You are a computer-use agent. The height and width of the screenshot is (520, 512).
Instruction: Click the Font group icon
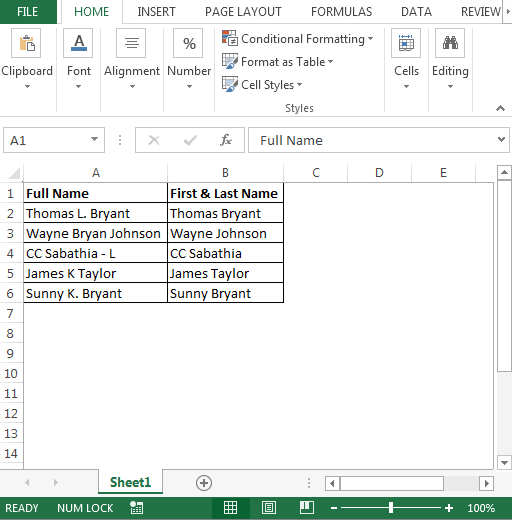click(x=78, y=43)
